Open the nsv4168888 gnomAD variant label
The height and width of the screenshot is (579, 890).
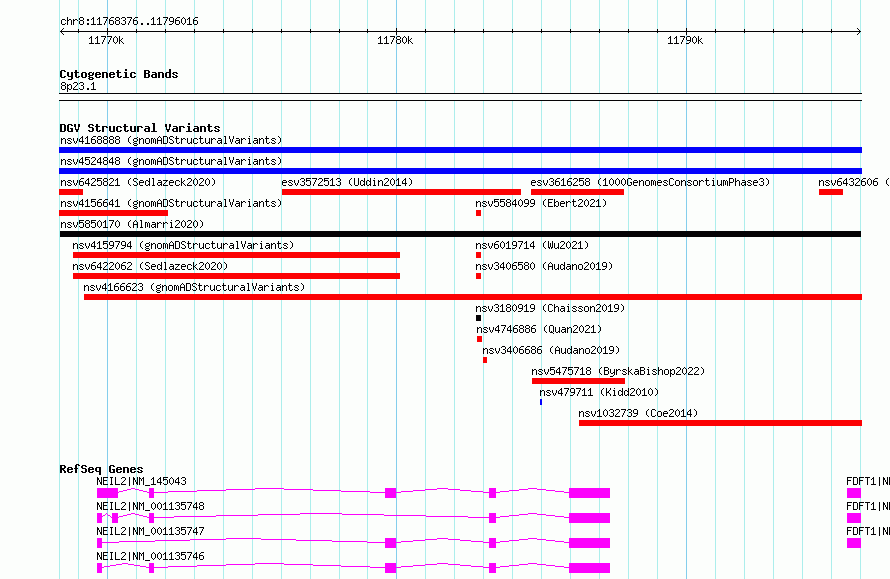click(171, 140)
